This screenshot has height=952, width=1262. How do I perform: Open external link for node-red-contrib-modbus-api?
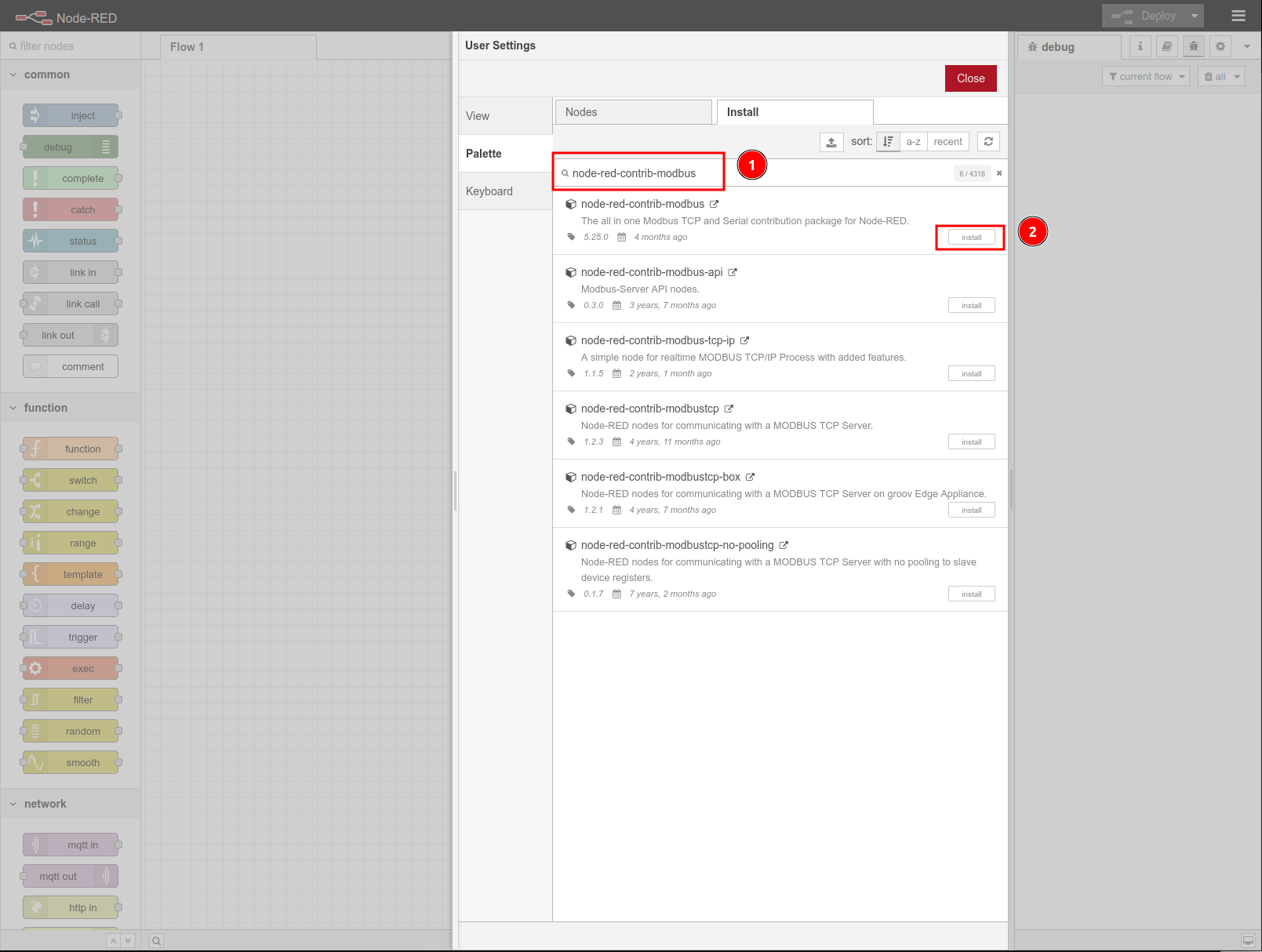point(733,272)
